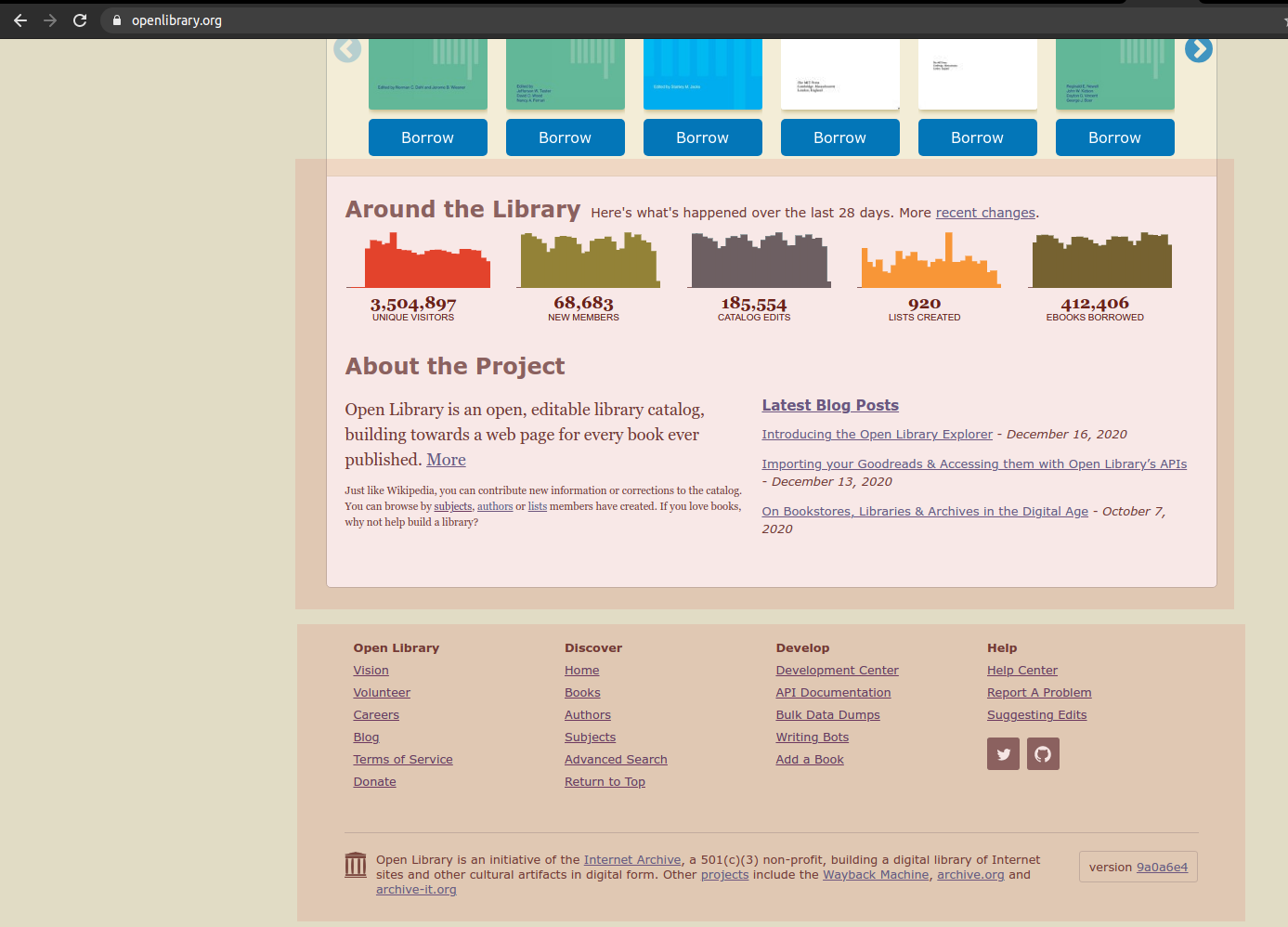
Task: Open the recent changes link
Action: (984, 212)
